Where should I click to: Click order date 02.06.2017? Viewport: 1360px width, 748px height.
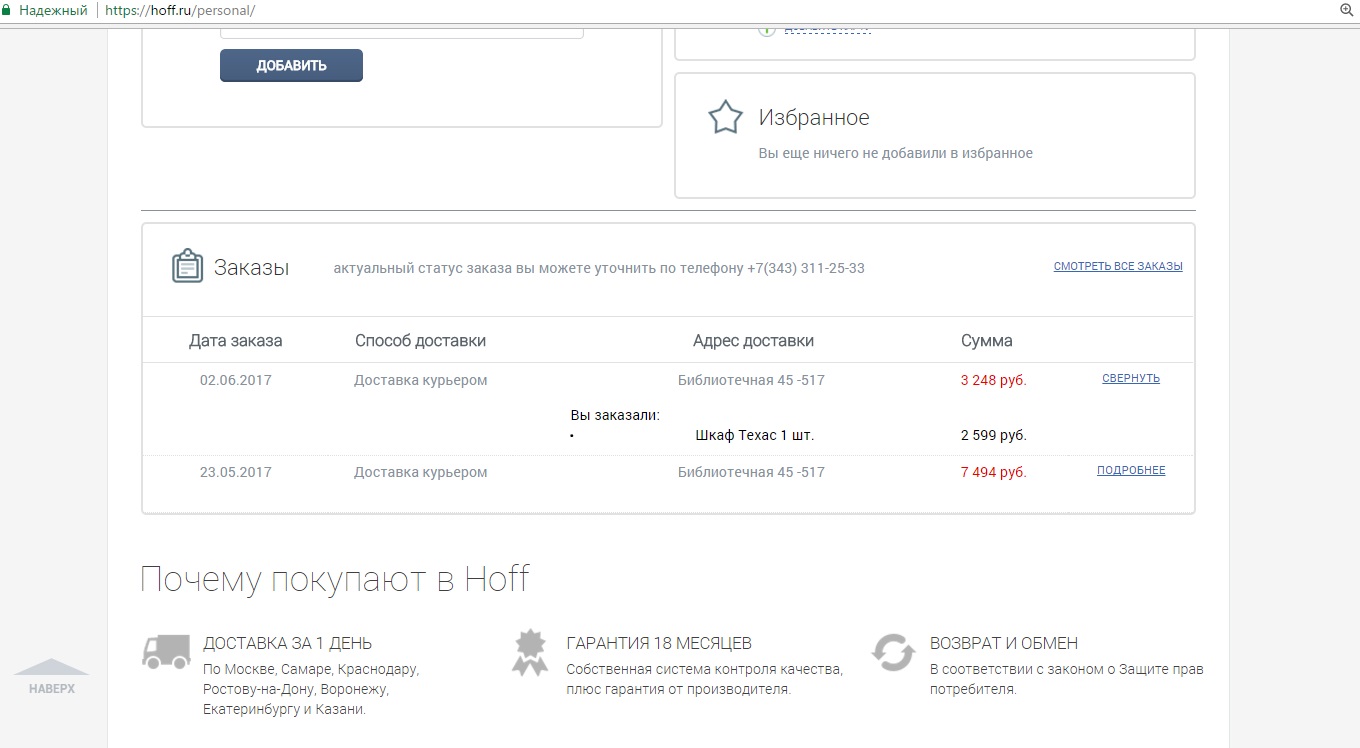click(x=235, y=380)
